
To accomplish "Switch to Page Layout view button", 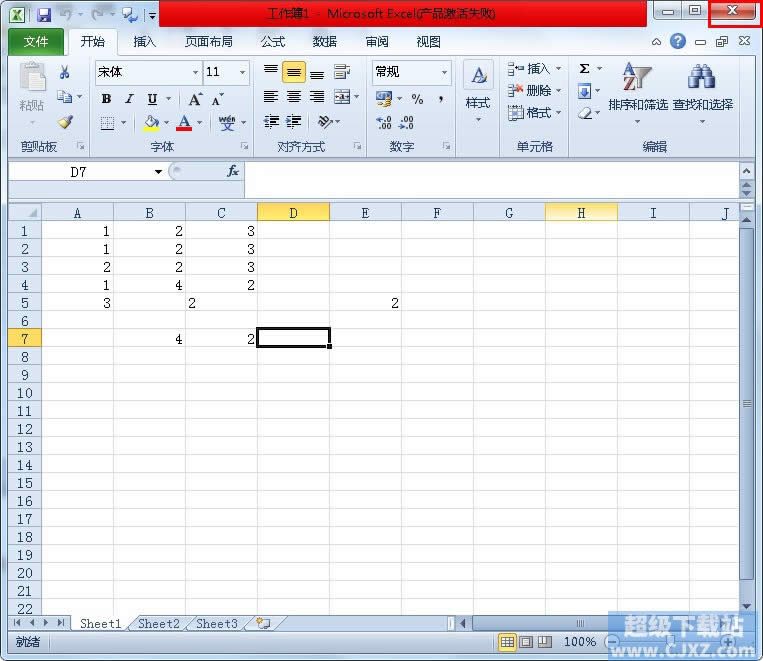I will pyautogui.click(x=526, y=642).
